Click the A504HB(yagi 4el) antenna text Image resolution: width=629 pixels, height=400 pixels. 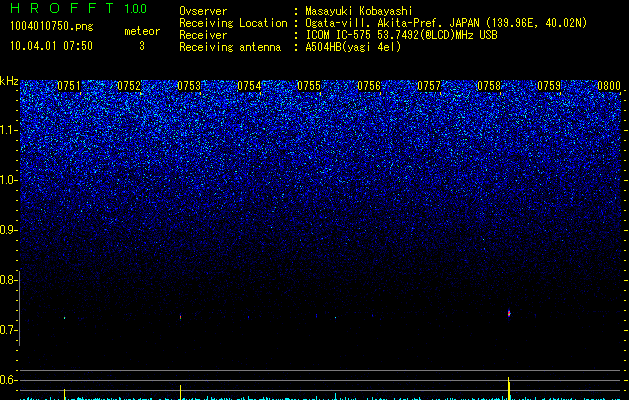(x=353, y=47)
